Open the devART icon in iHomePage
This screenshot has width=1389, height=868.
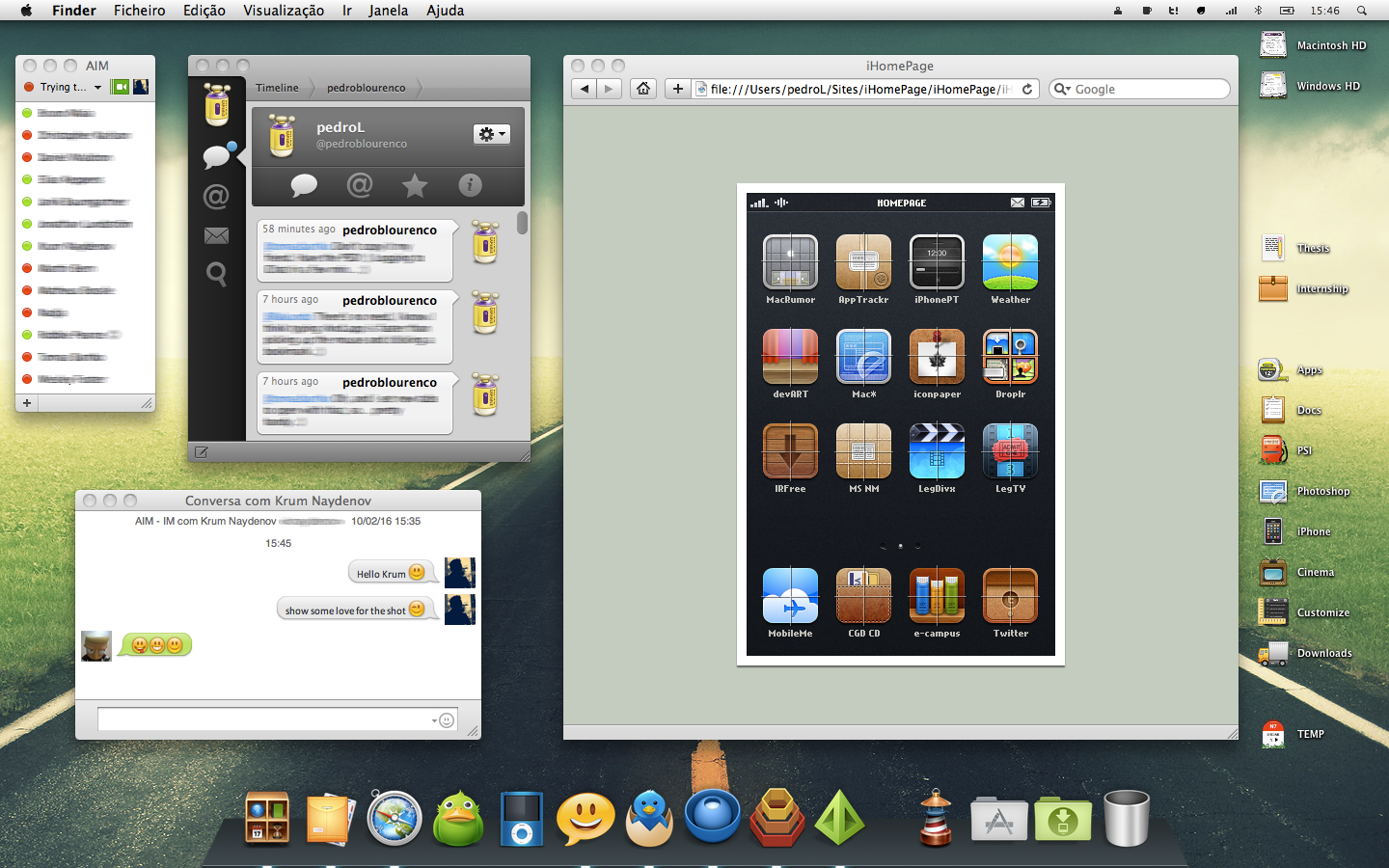[x=790, y=357]
